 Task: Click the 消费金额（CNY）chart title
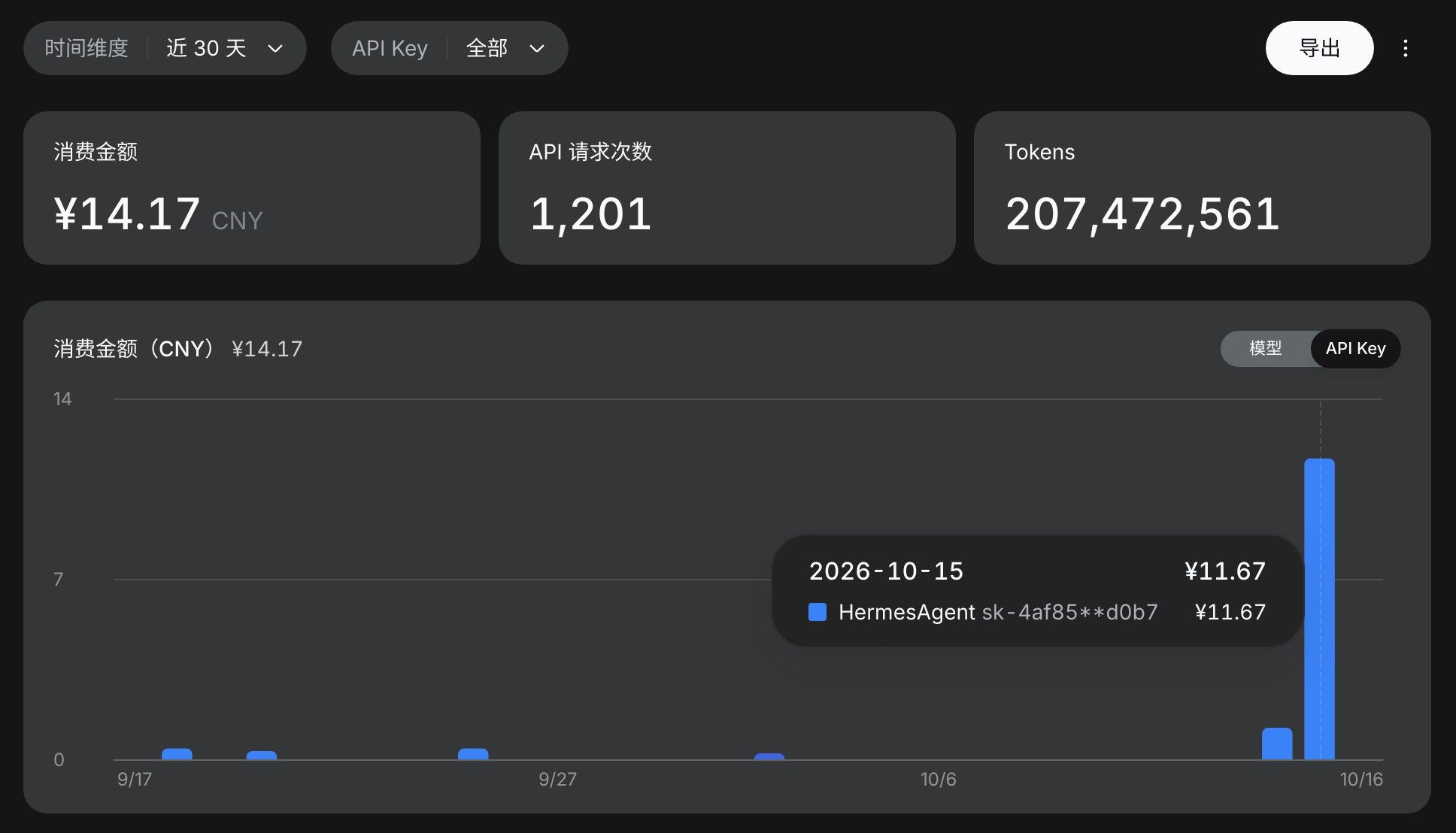tap(135, 349)
